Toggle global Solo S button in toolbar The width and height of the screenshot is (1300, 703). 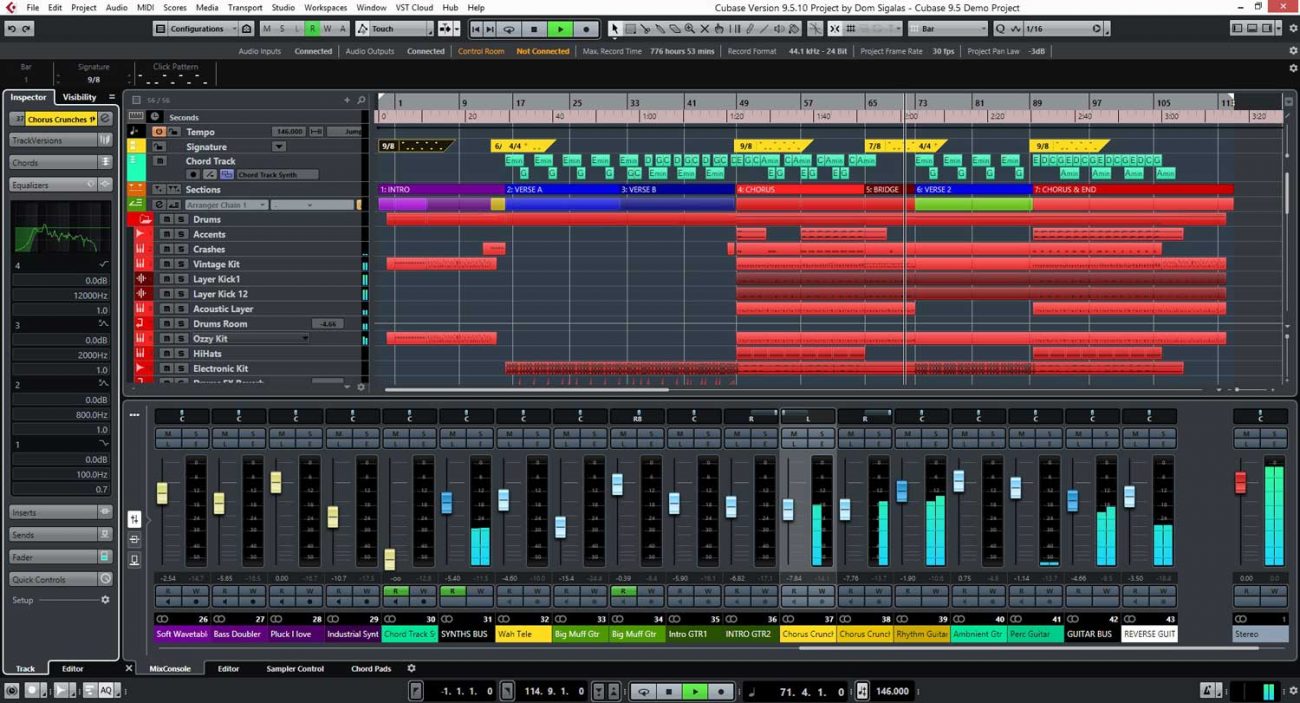[x=282, y=29]
